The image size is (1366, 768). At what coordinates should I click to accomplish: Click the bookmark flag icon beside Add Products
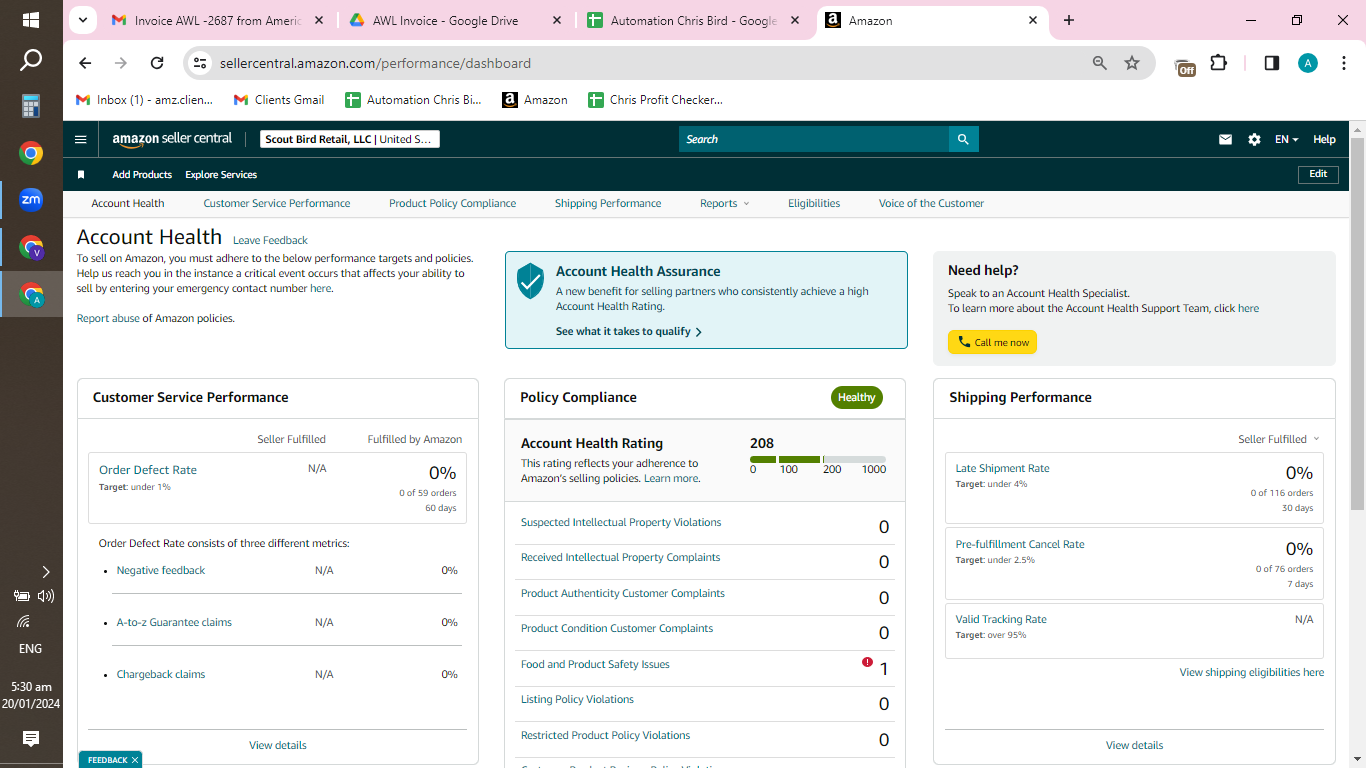tap(81, 174)
